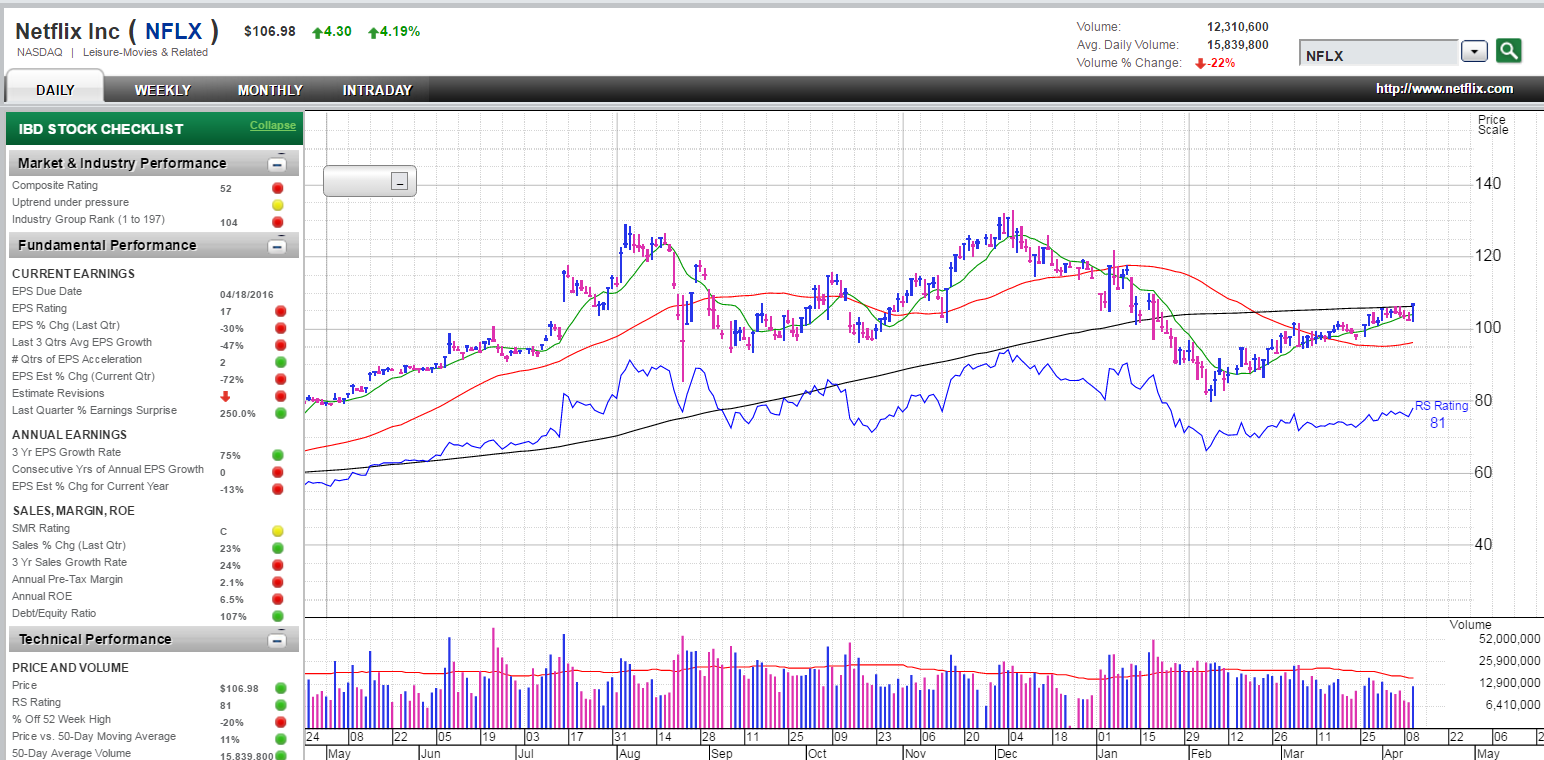
Task: Click red dot beside Estimate Revisions
Action: pyautogui.click(x=280, y=396)
